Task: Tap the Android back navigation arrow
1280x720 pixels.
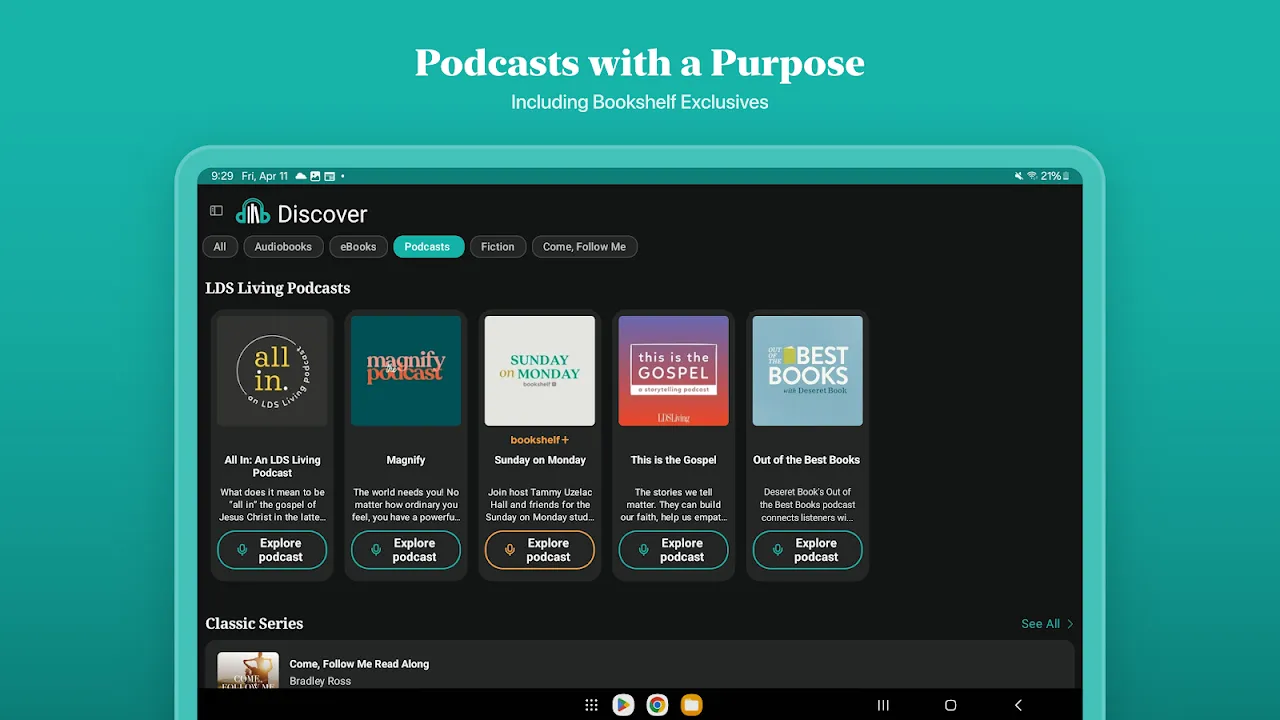Action: (1018, 705)
